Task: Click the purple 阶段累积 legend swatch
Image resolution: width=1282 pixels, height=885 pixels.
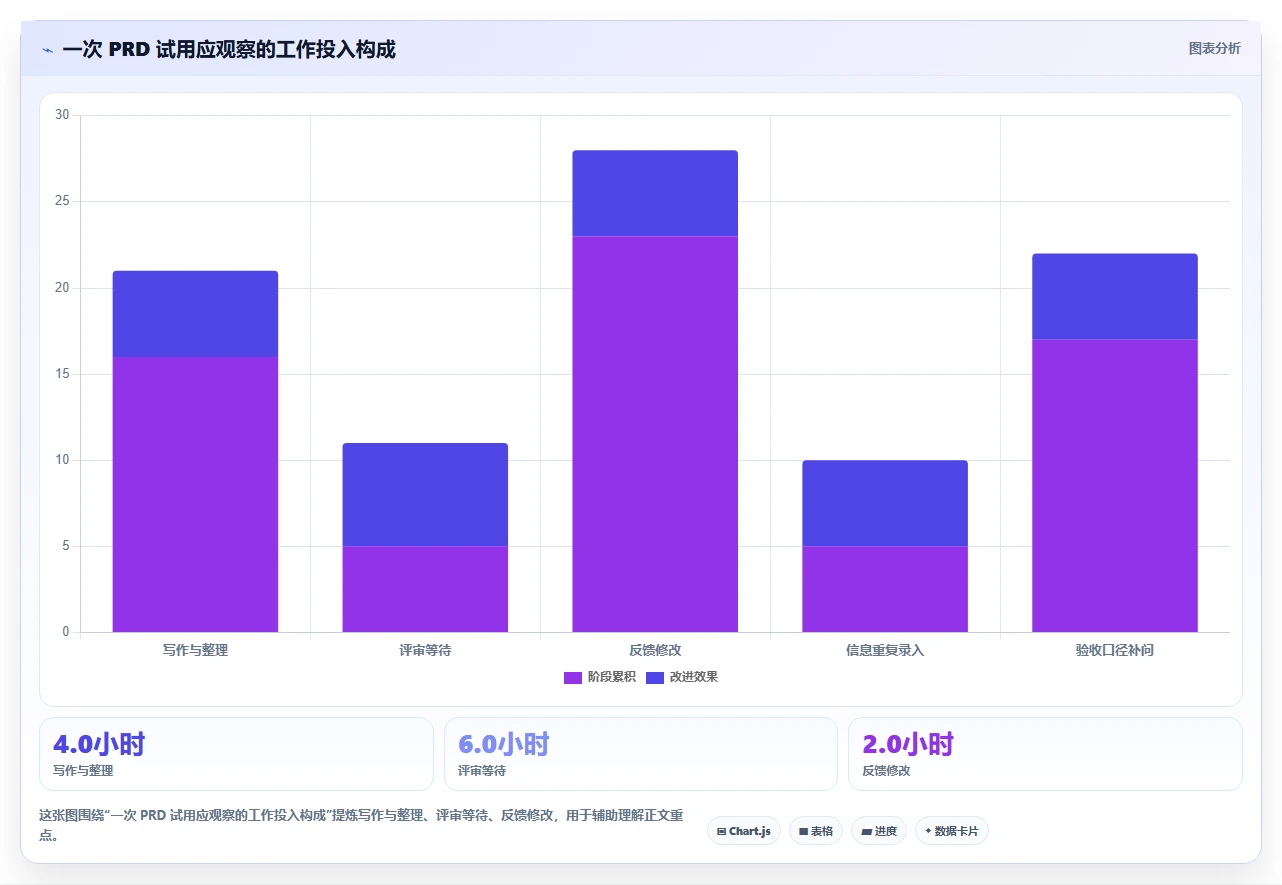Action: pos(573,678)
